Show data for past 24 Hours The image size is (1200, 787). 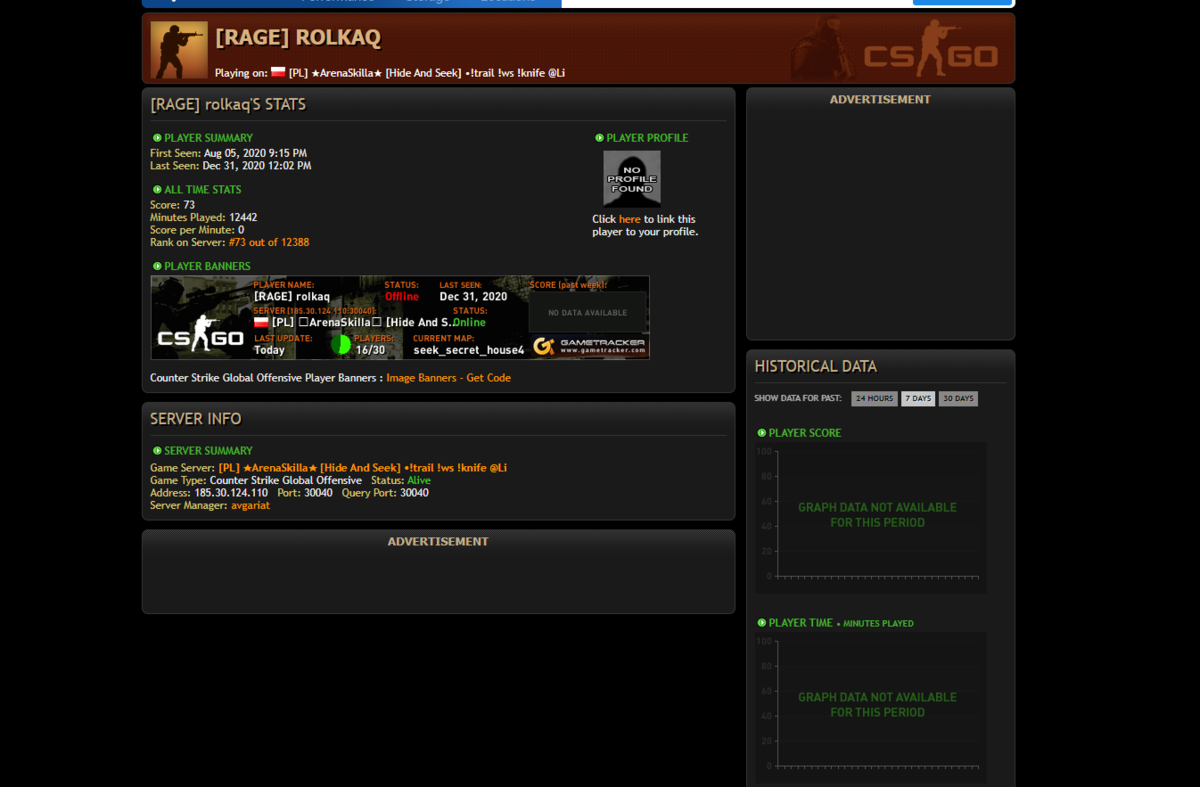(x=874, y=398)
